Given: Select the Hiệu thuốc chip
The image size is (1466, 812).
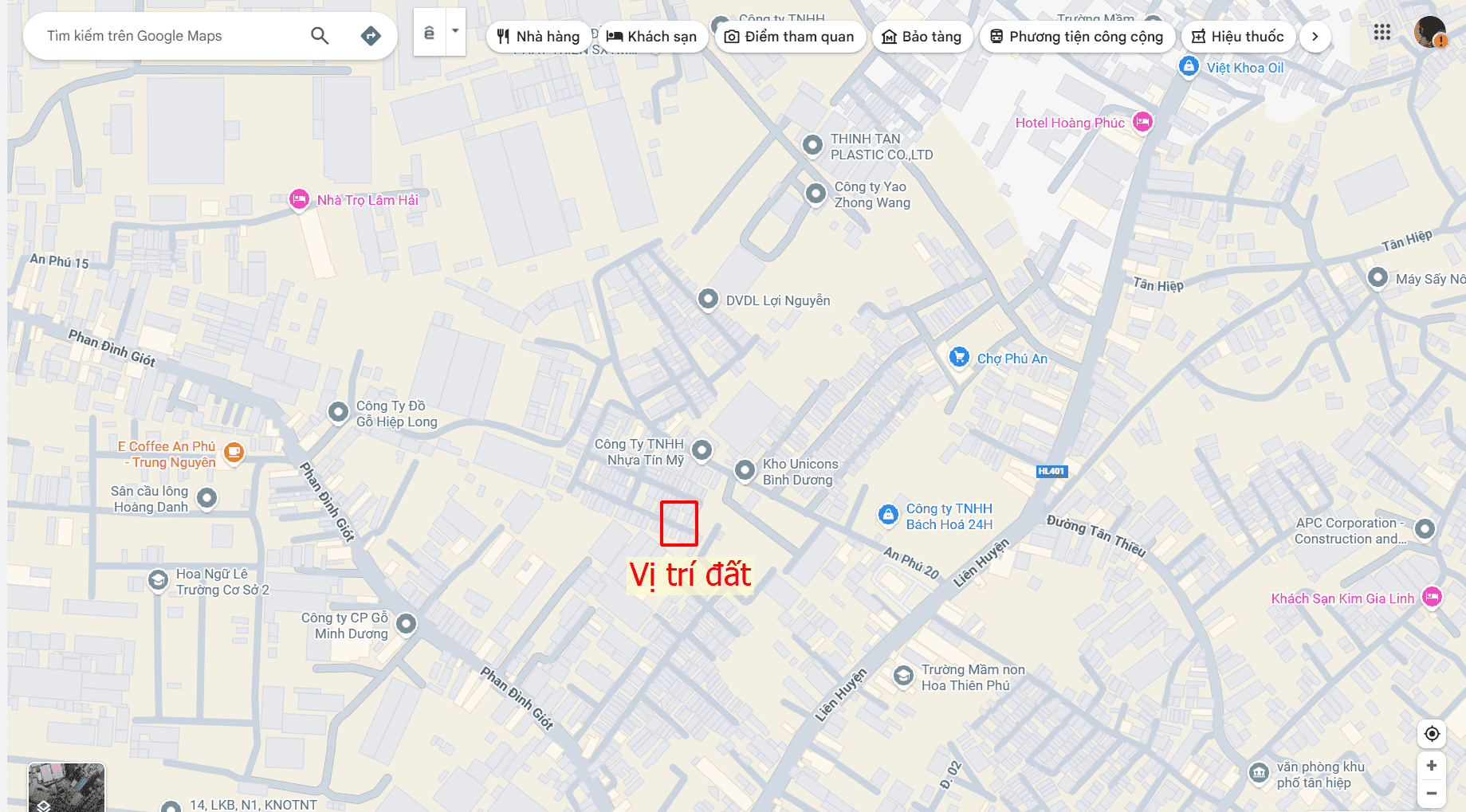Looking at the screenshot, I should 1238,37.
